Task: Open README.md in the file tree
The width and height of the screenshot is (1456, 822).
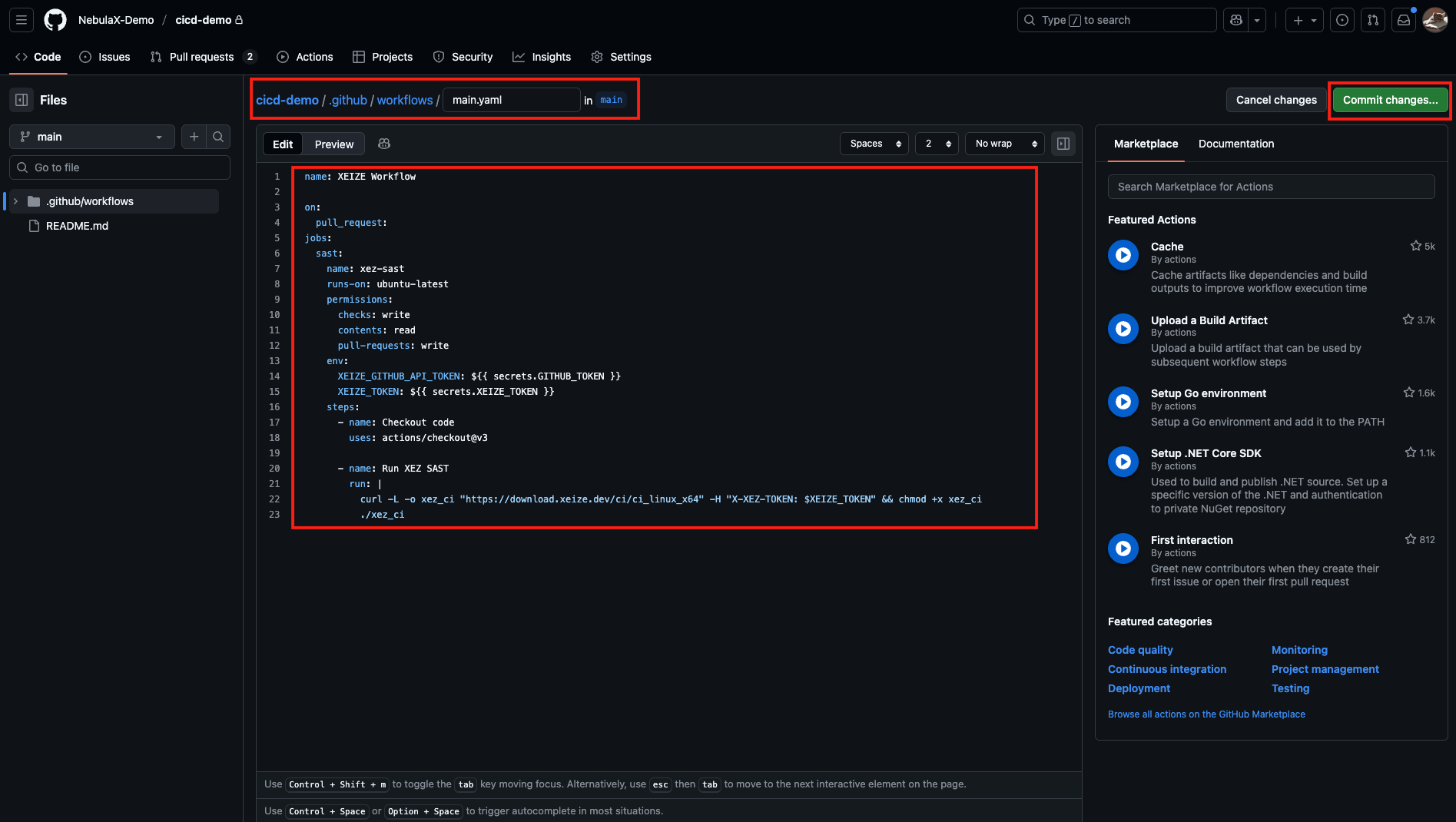Action: click(77, 226)
